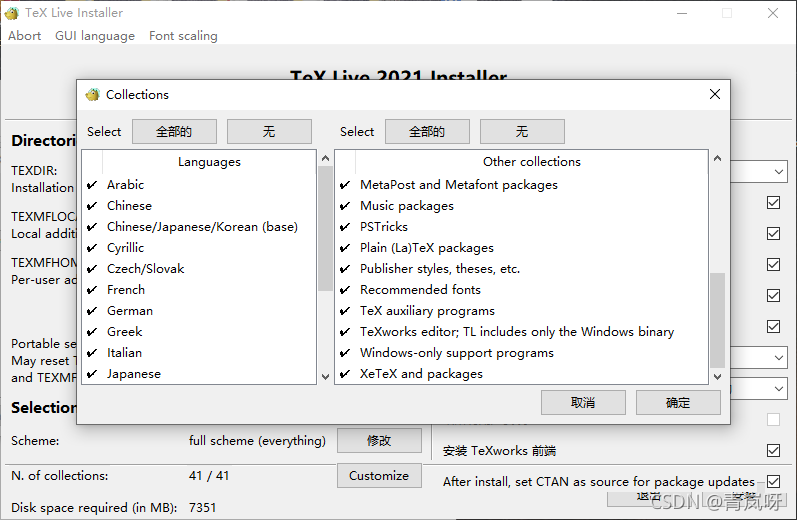797x520 pixels.
Task: Click Collections dialog icon in title bar
Action: coord(93,95)
